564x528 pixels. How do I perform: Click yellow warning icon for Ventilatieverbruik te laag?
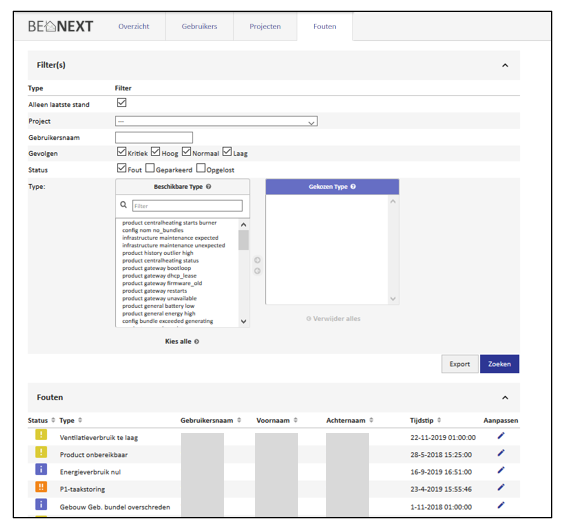[41, 434]
